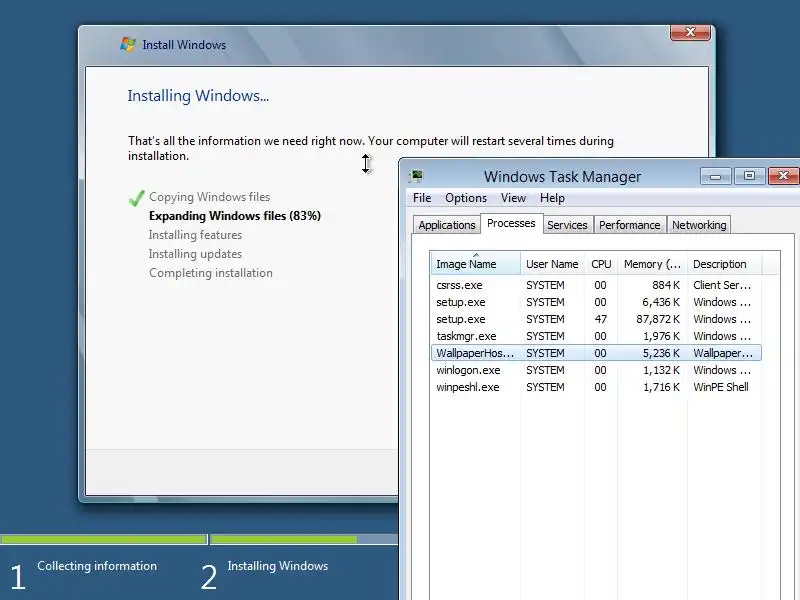Image resolution: width=800 pixels, height=600 pixels.
Task: Maximize the Windows Task Manager window
Action: (x=749, y=177)
